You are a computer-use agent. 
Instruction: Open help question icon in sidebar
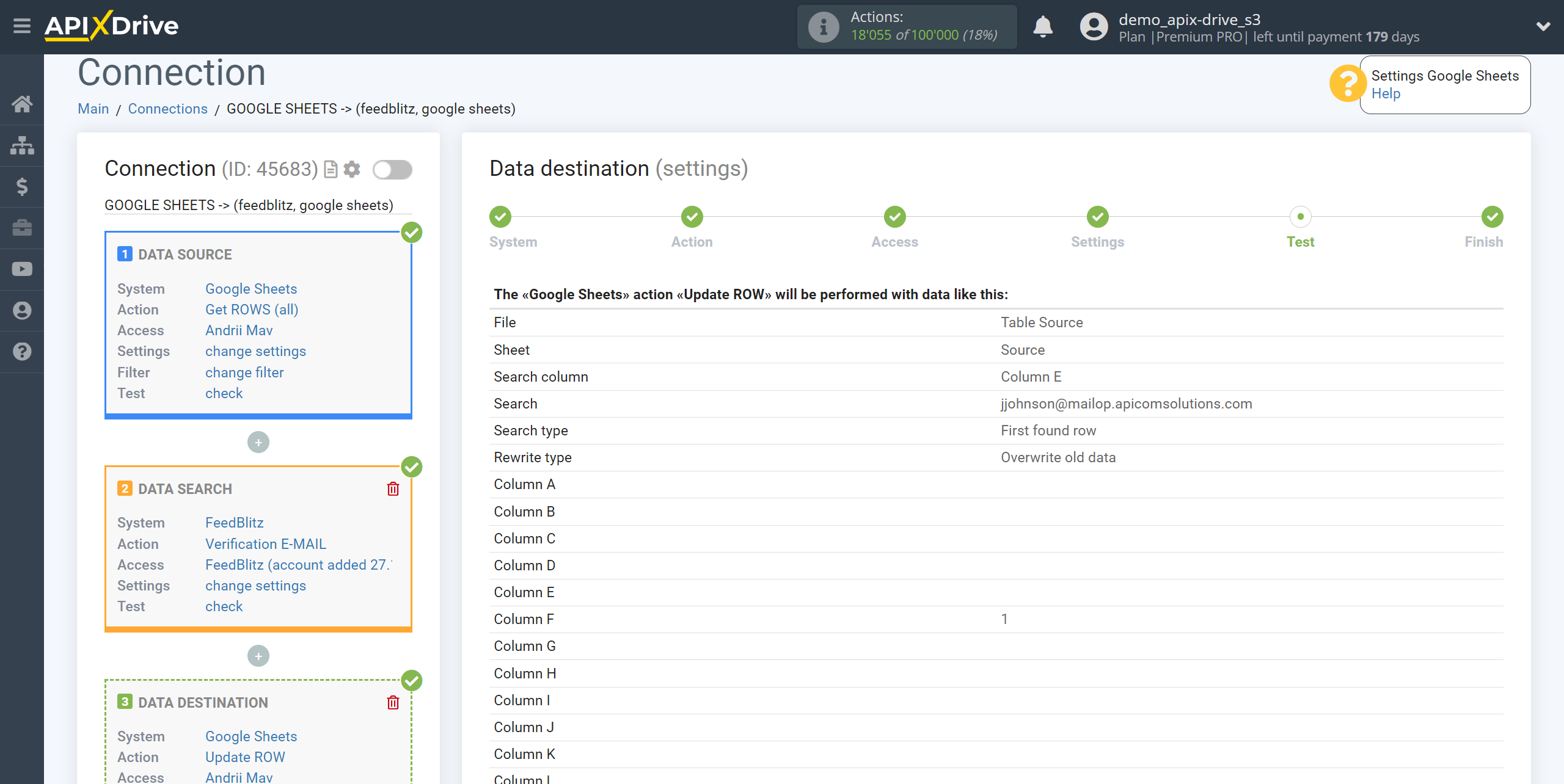22,352
